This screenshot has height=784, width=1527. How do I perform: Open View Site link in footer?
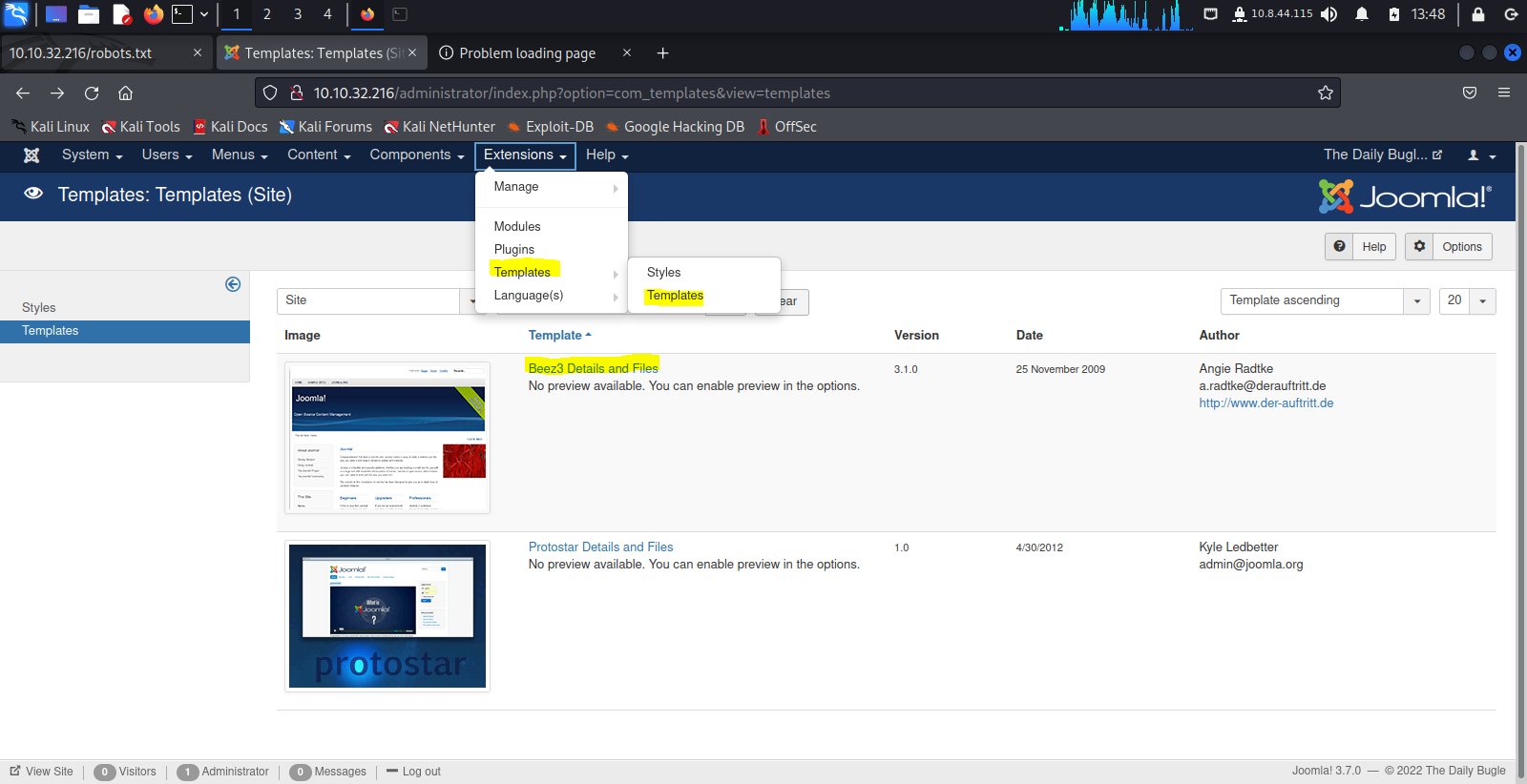[41, 772]
